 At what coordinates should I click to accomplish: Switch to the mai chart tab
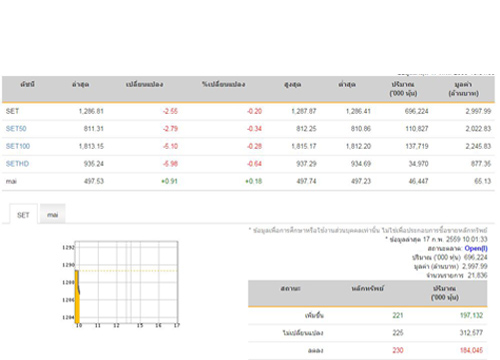coord(52,215)
